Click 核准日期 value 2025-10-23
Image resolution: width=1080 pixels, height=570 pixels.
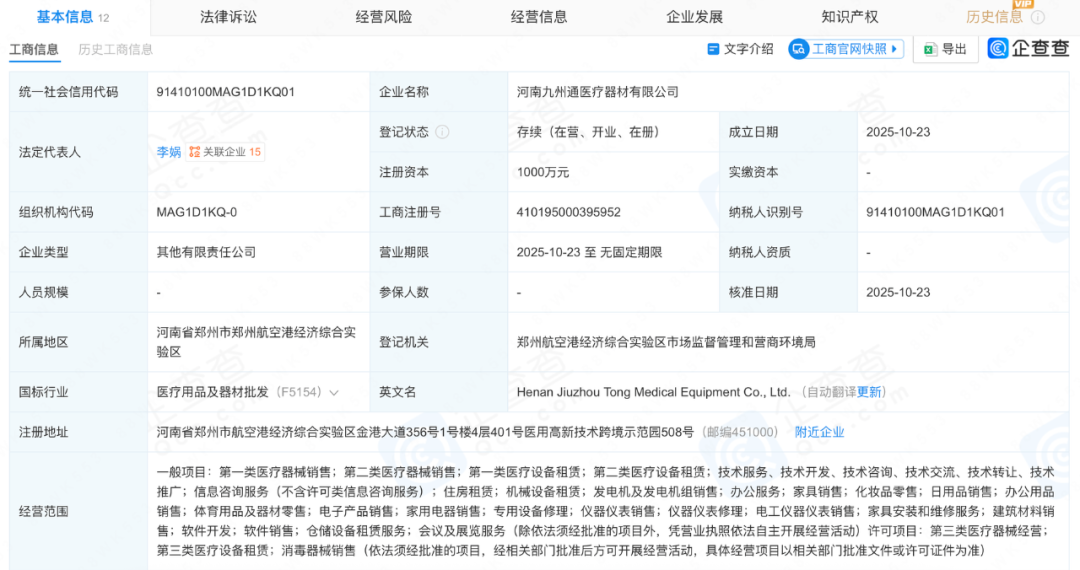coord(898,293)
